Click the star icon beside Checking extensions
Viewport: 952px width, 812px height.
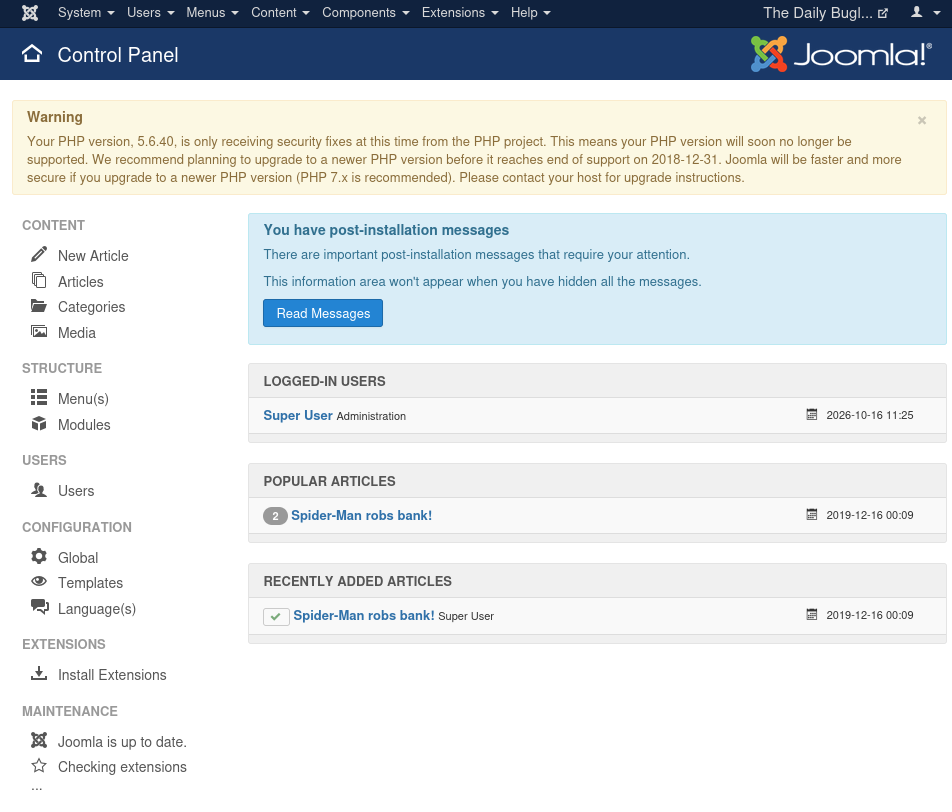[x=39, y=766]
